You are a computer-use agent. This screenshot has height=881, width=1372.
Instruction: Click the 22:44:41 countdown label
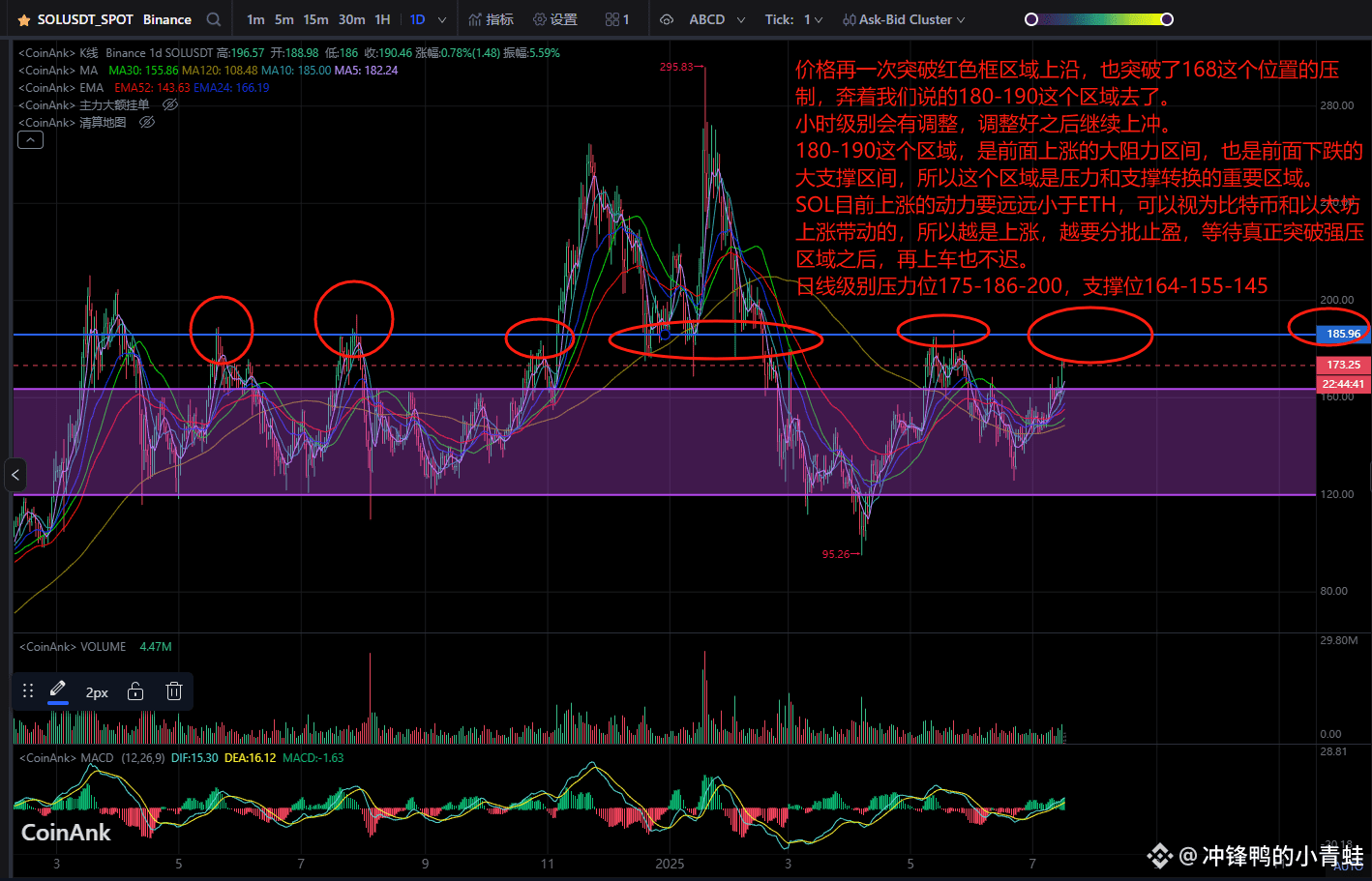click(1343, 383)
